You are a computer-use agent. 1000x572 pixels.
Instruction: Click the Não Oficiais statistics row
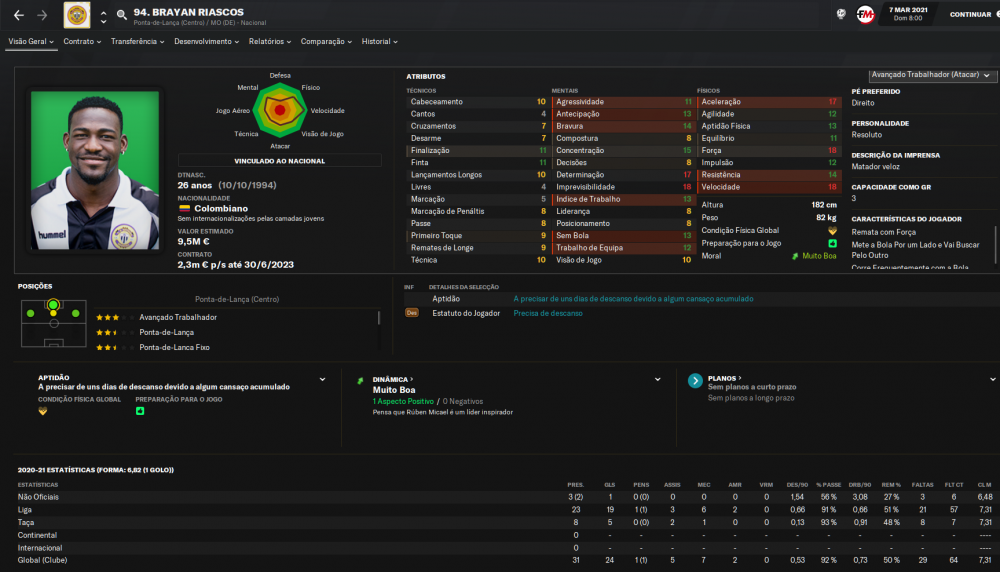505,497
